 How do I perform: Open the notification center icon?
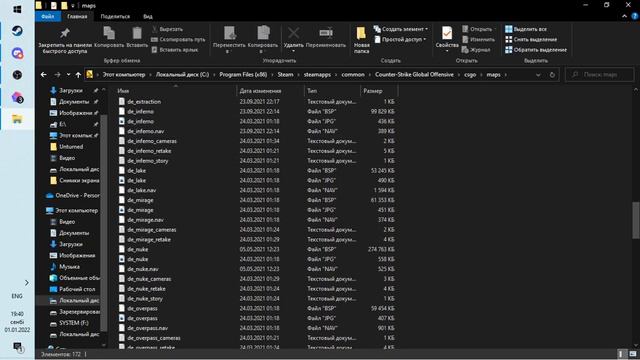(18, 347)
